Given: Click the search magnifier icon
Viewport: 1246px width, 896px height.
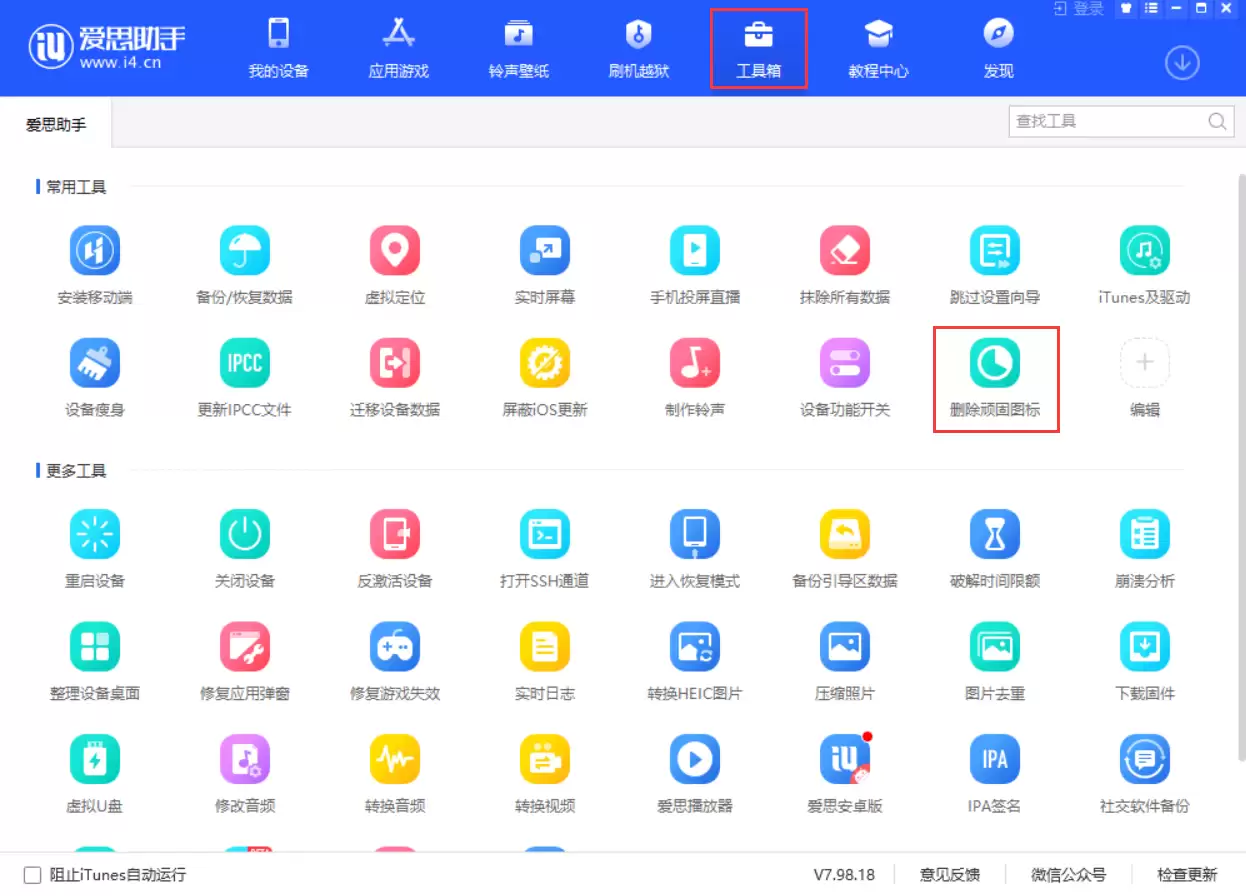Looking at the screenshot, I should coord(1217,121).
